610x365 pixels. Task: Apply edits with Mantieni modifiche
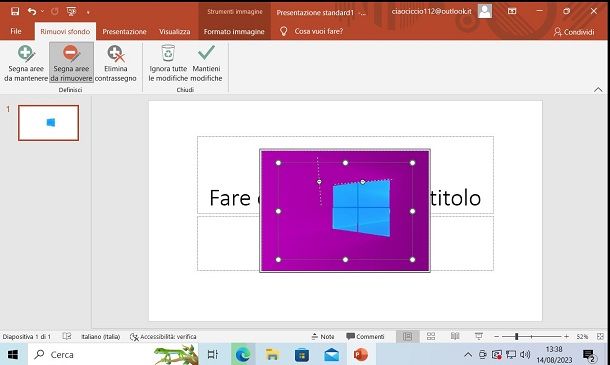click(x=207, y=63)
